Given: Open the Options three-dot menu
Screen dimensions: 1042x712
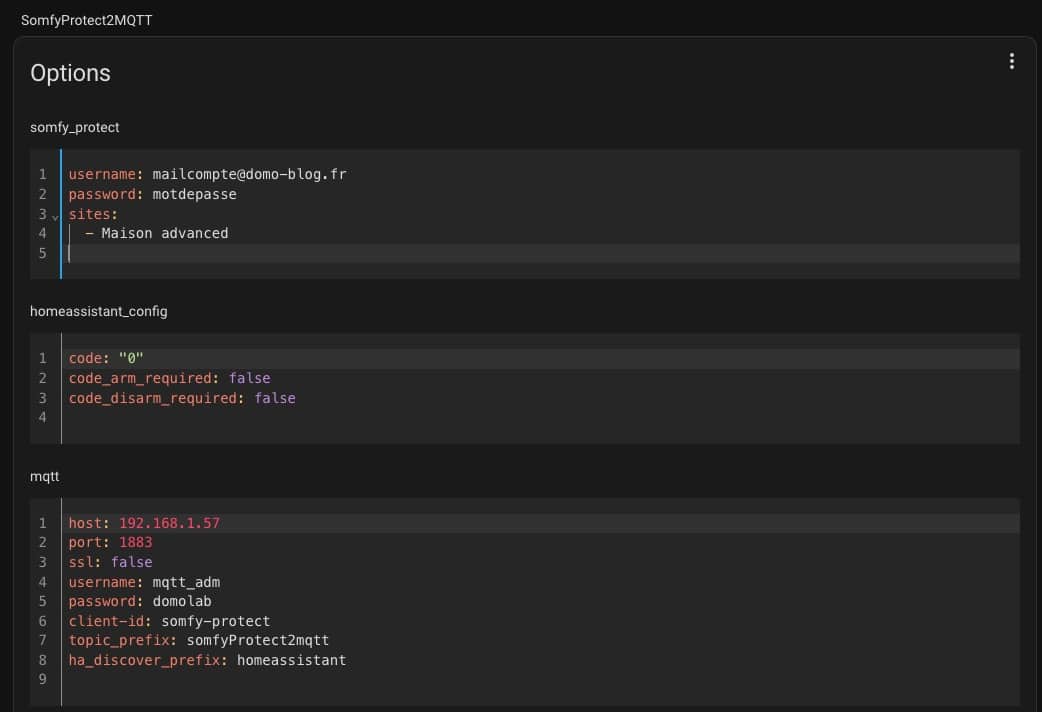Looking at the screenshot, I should pos(1011,61).
